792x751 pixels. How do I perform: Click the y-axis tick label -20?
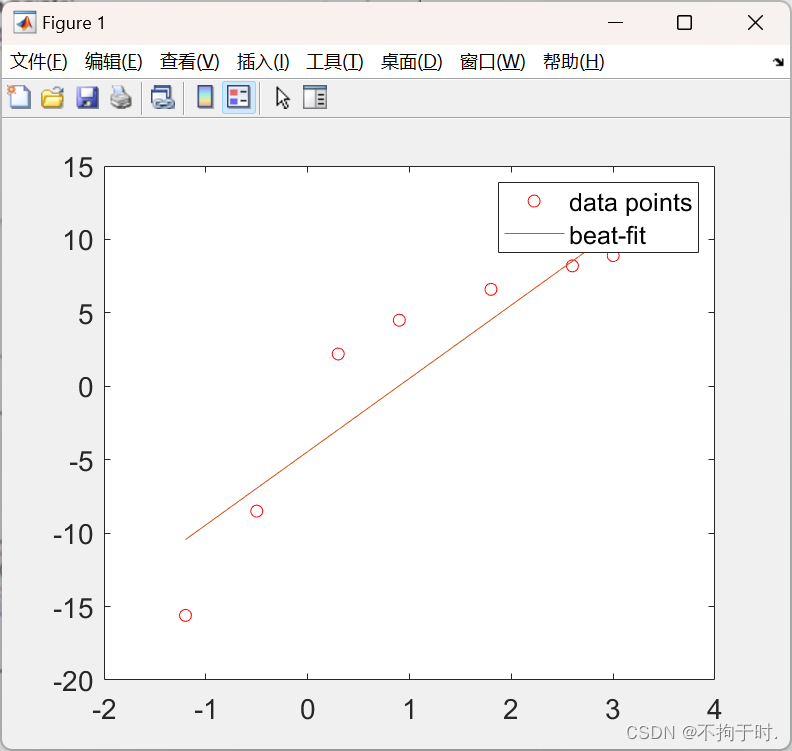tap(73, 682)
